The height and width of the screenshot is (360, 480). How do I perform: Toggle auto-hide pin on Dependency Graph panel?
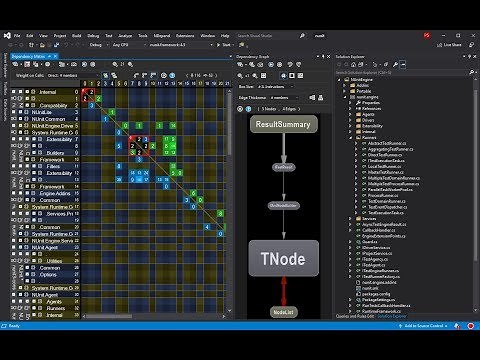point(323,57)
